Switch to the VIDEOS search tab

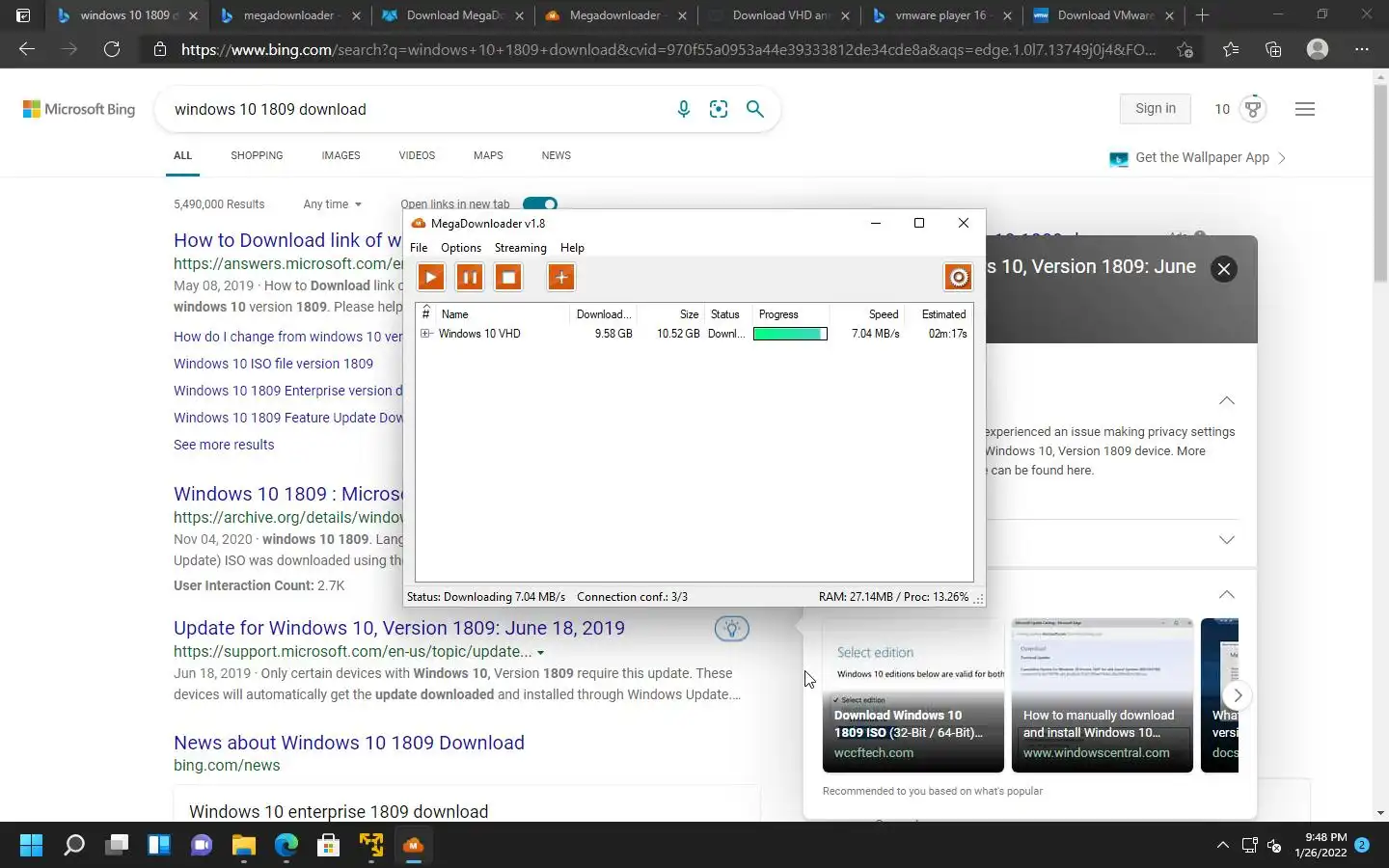[x=417, y=155]
